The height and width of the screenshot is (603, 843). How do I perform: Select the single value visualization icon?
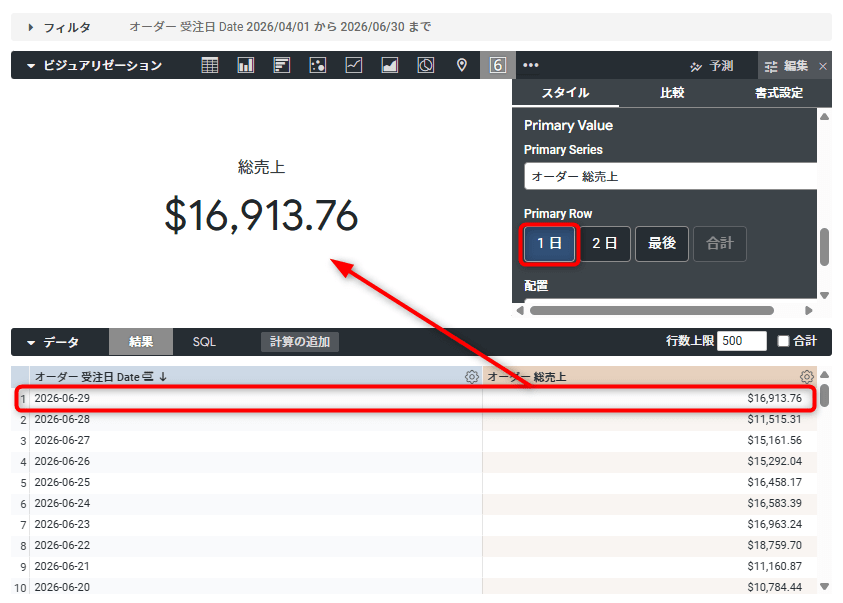click(498, 66)
